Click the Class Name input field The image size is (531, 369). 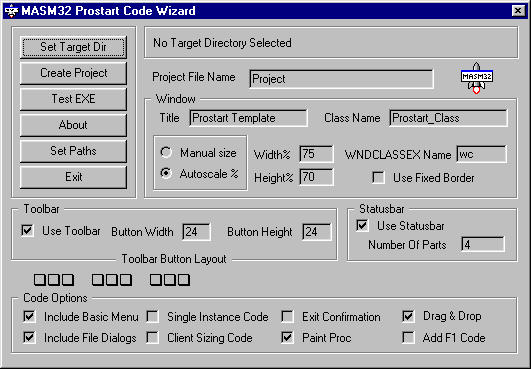[448, 118]
